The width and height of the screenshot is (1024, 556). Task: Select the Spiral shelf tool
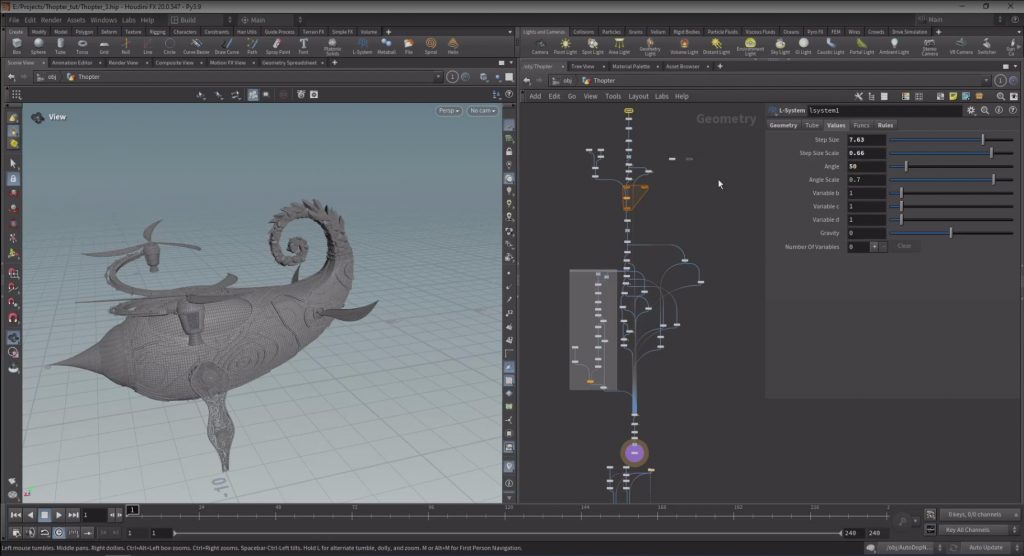click(430, 46)
